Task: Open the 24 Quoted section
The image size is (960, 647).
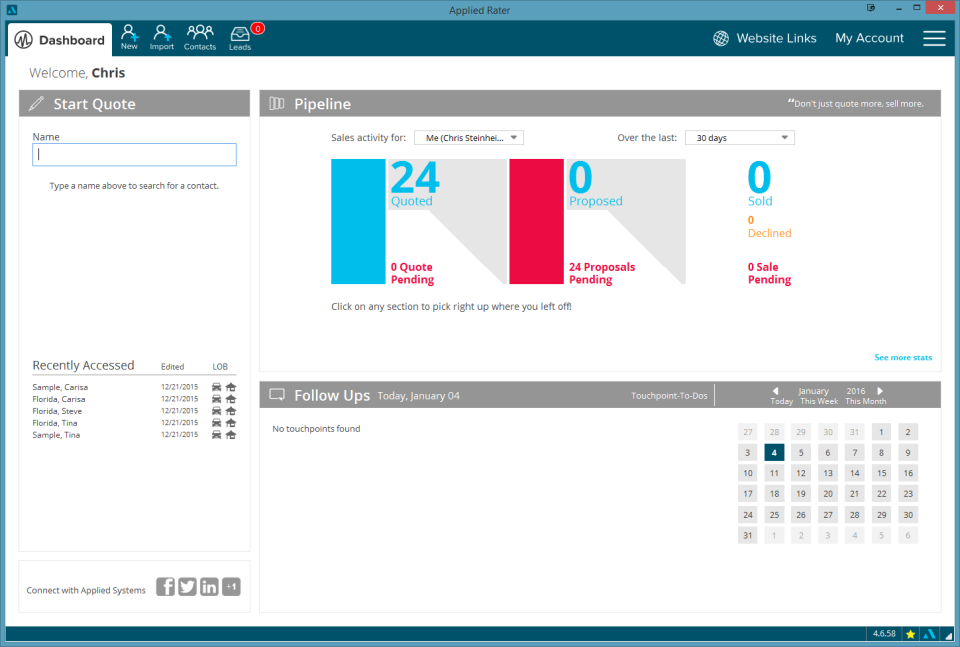Action: point(415,184)
